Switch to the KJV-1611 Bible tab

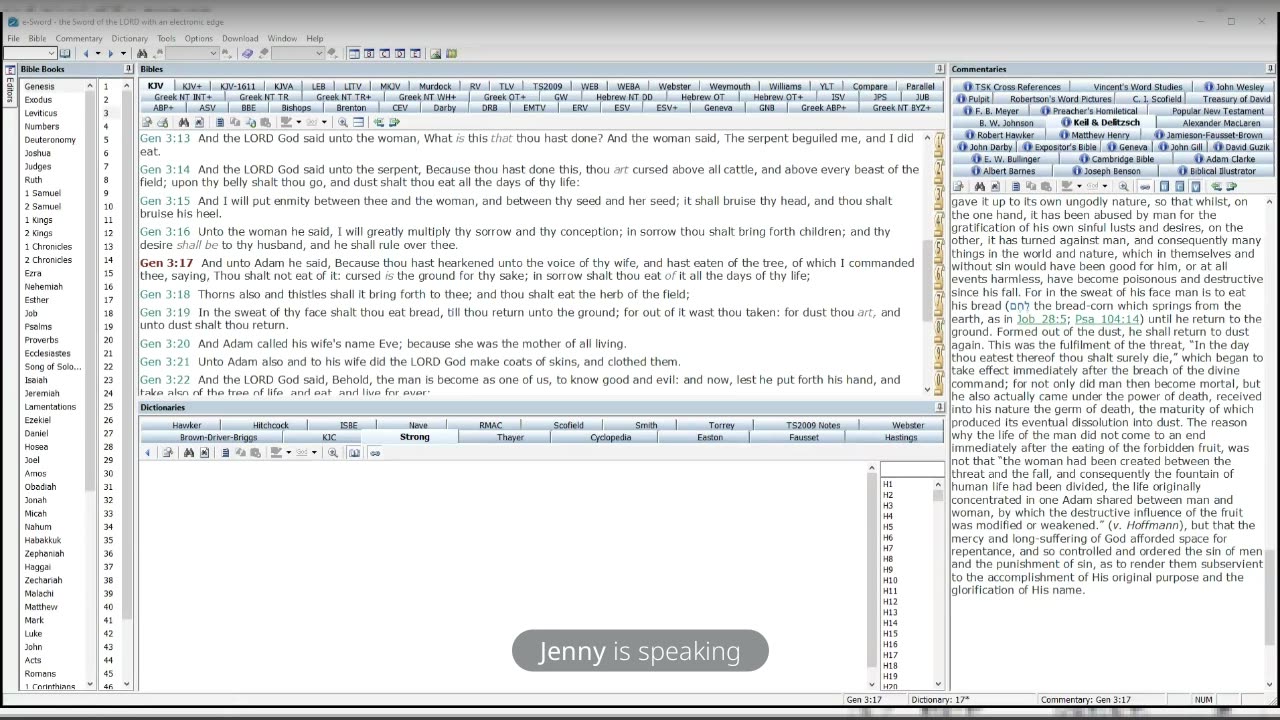[x=238, y=86]
